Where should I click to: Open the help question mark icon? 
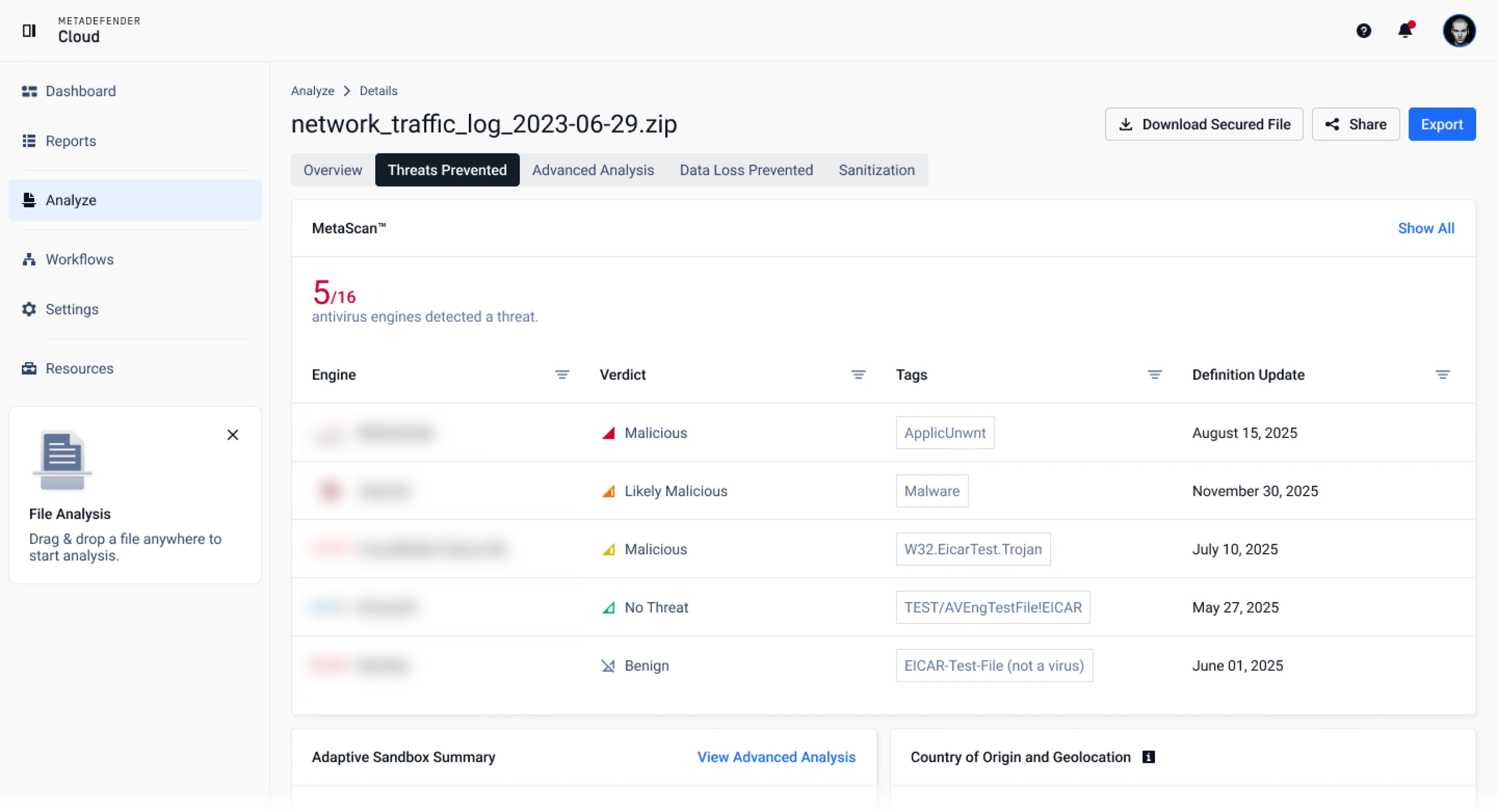[1363, 30]
